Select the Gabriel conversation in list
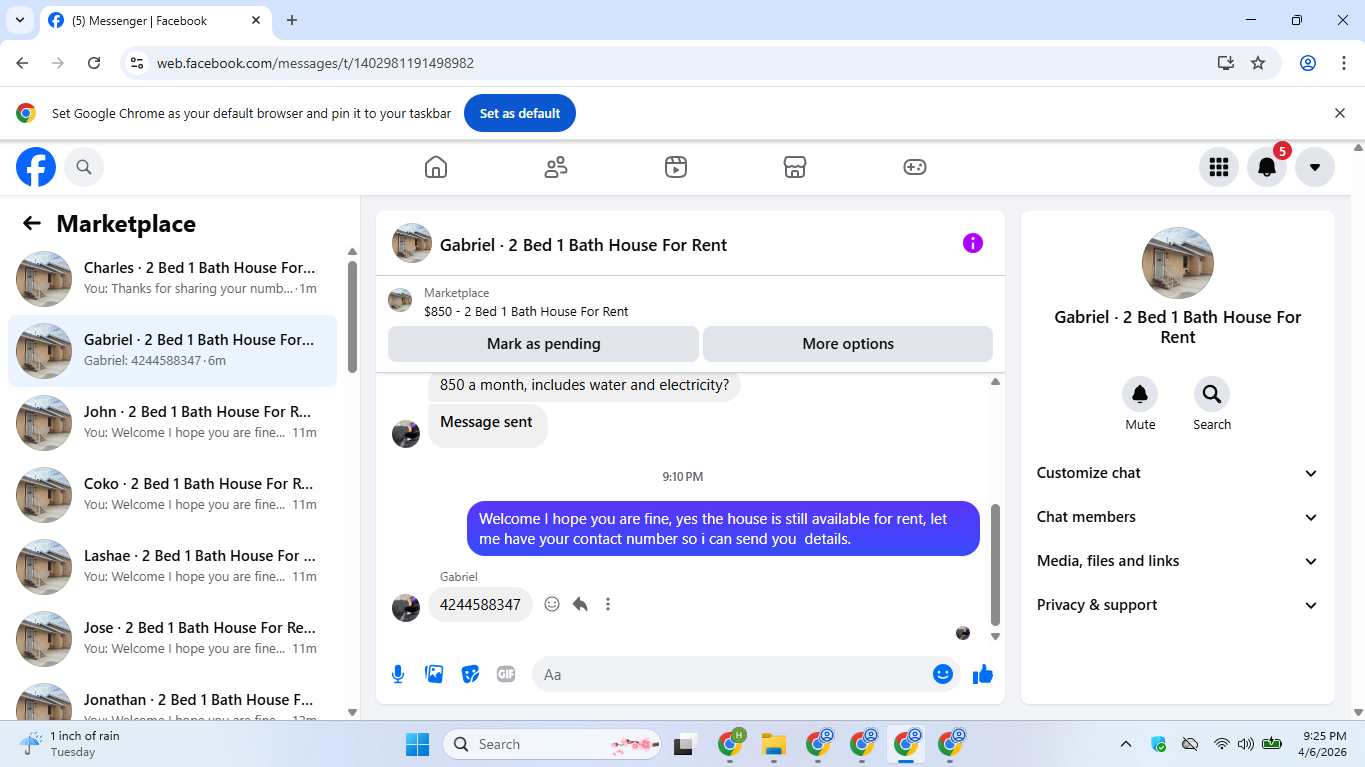 click(172, 350)
